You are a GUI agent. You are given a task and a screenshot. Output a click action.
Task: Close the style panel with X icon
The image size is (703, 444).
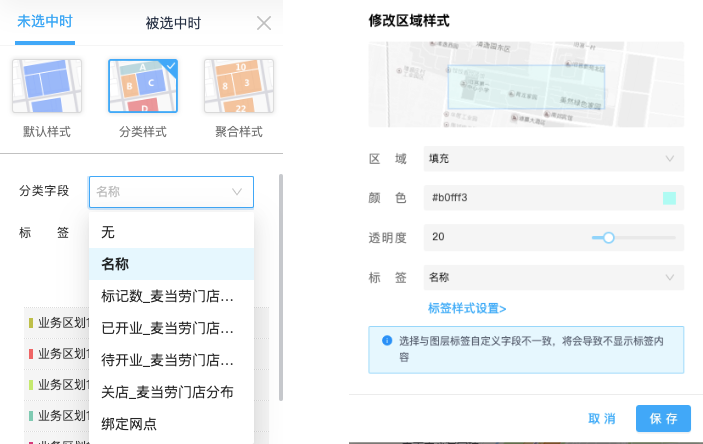click(x=264, y=23)
